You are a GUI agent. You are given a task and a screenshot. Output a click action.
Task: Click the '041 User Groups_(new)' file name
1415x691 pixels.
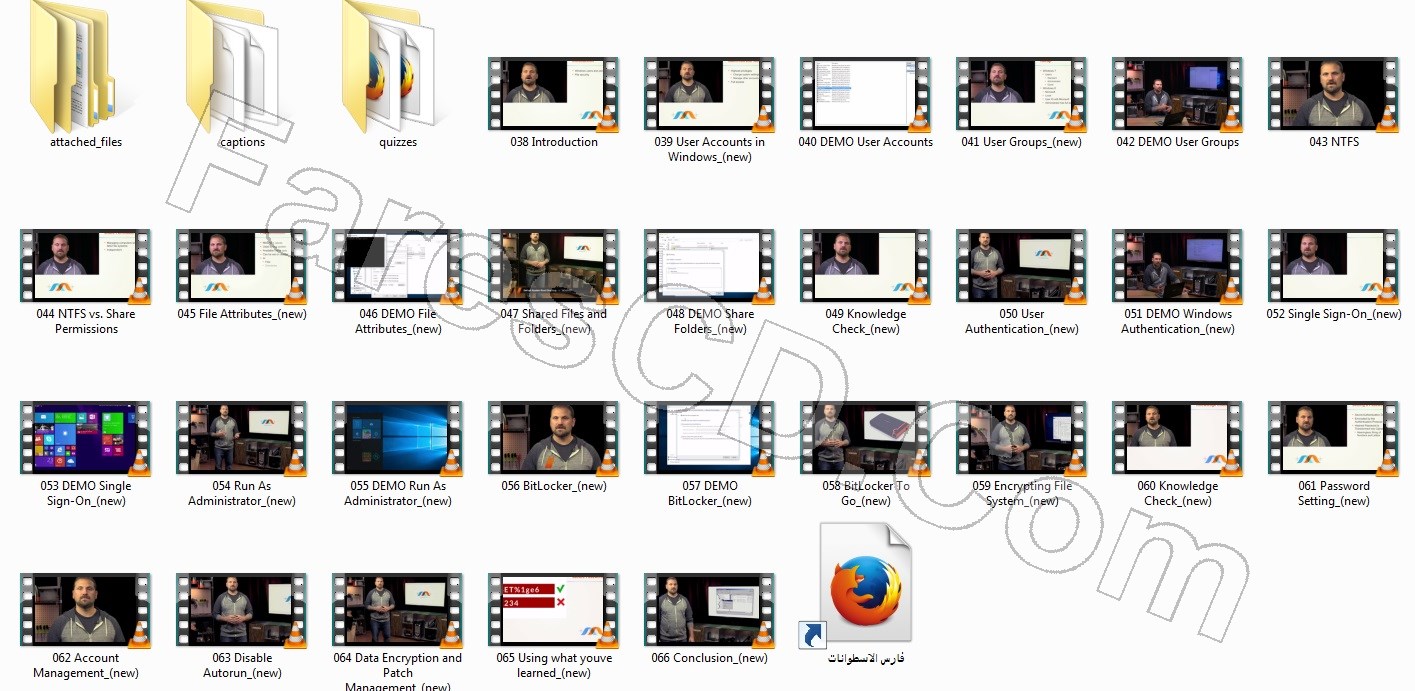[1022, 142]
